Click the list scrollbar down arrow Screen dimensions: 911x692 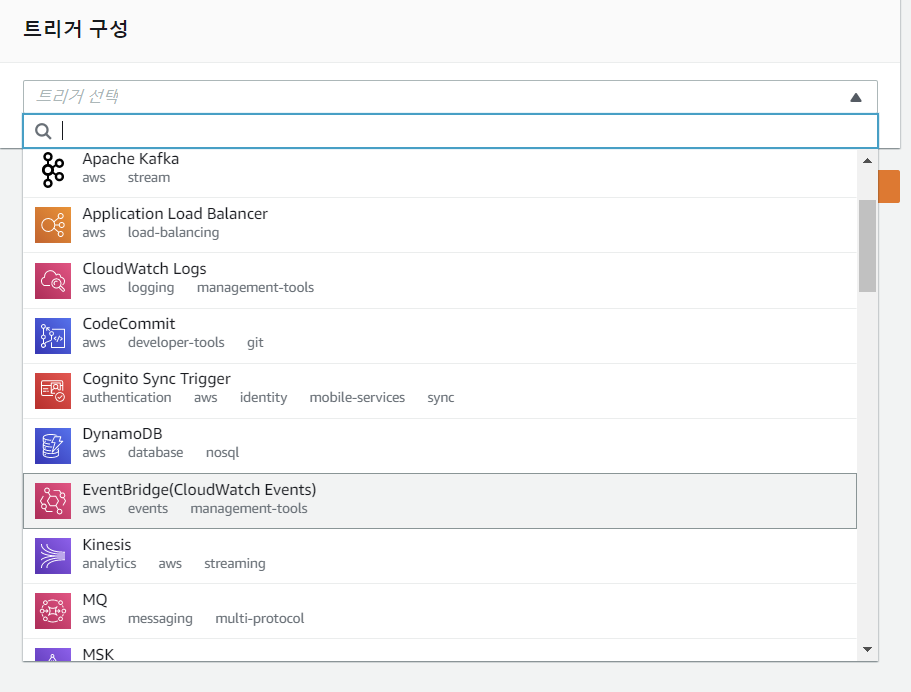867,650
